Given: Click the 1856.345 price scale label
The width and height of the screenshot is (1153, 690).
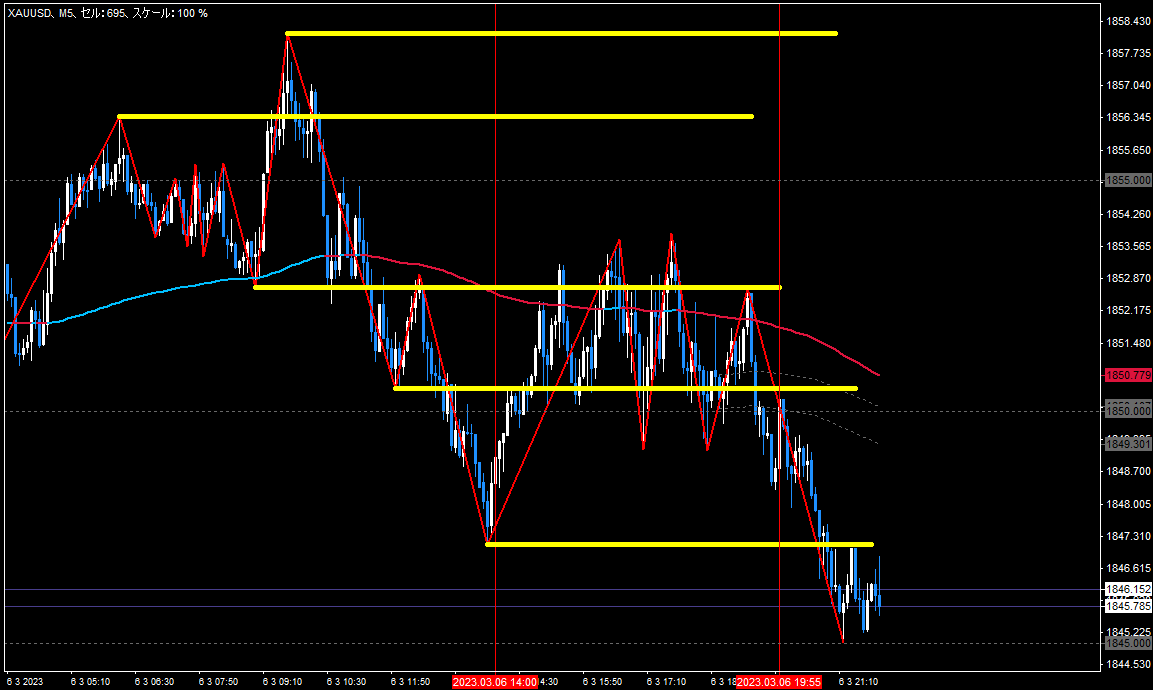Looking at the screenshot, I should tap(1128, 117).
